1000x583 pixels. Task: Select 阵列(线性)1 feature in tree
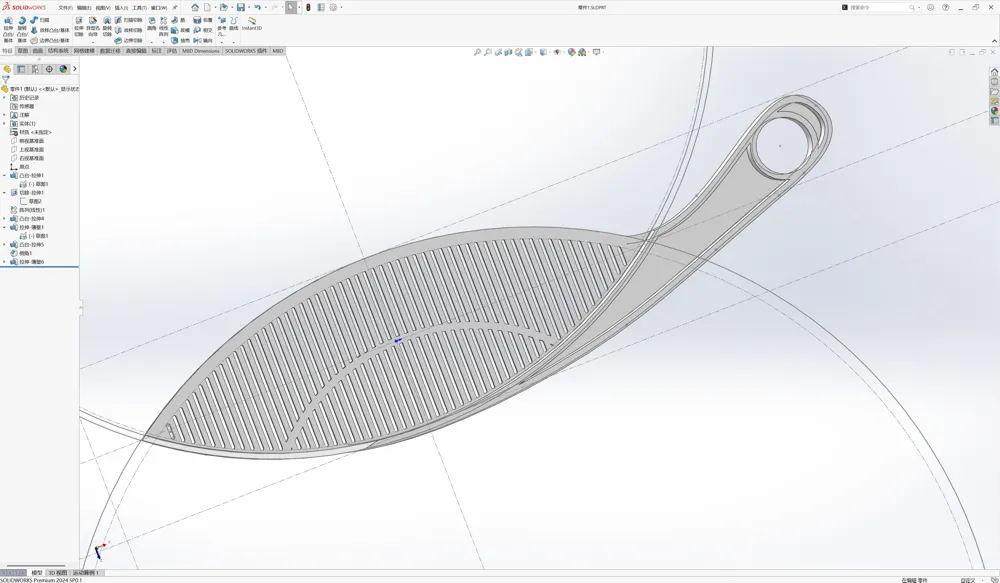[27, 210]
